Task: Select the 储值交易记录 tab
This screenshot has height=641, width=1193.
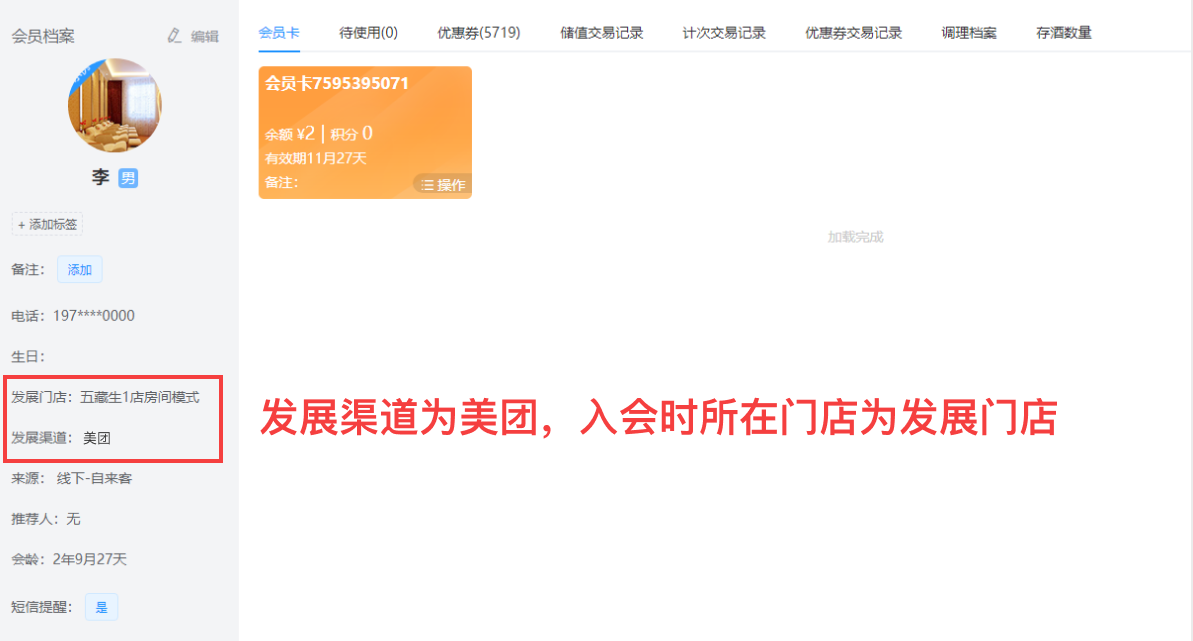Action: pos(602,33)
